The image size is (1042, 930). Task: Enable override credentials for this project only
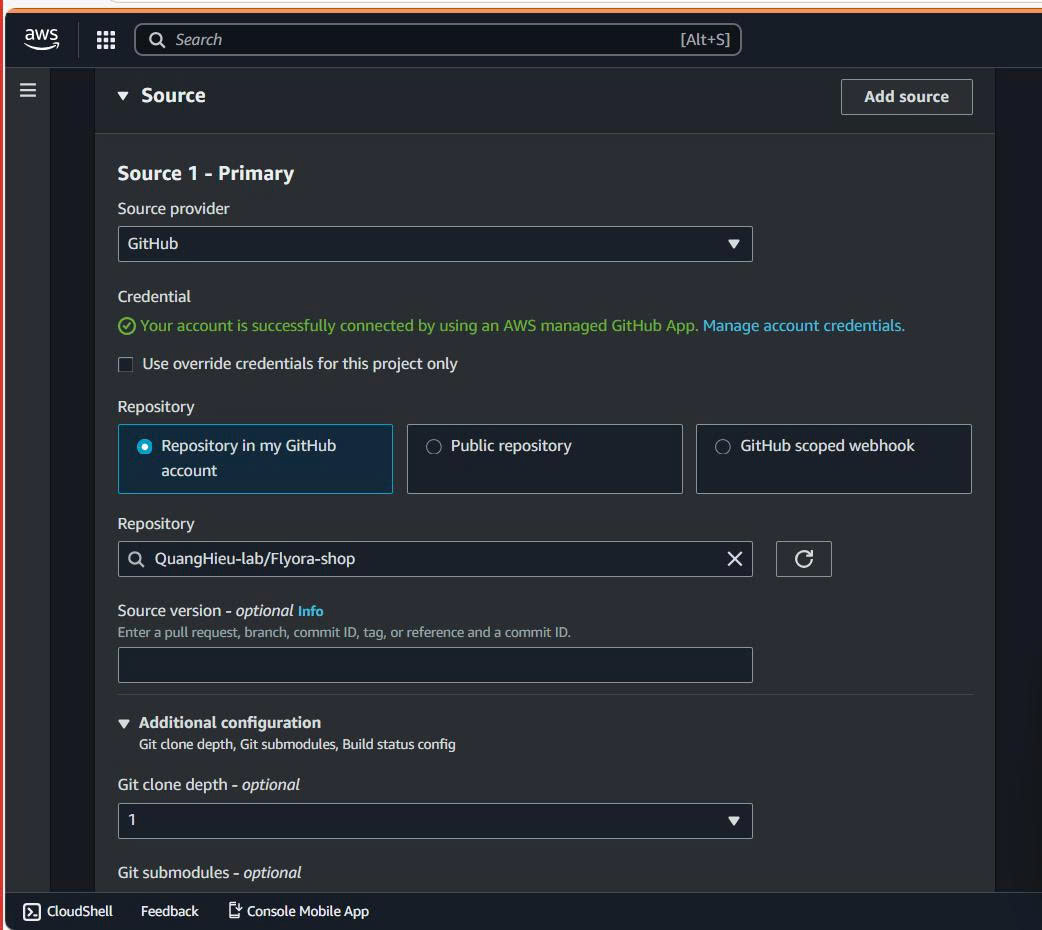[126, 364]
